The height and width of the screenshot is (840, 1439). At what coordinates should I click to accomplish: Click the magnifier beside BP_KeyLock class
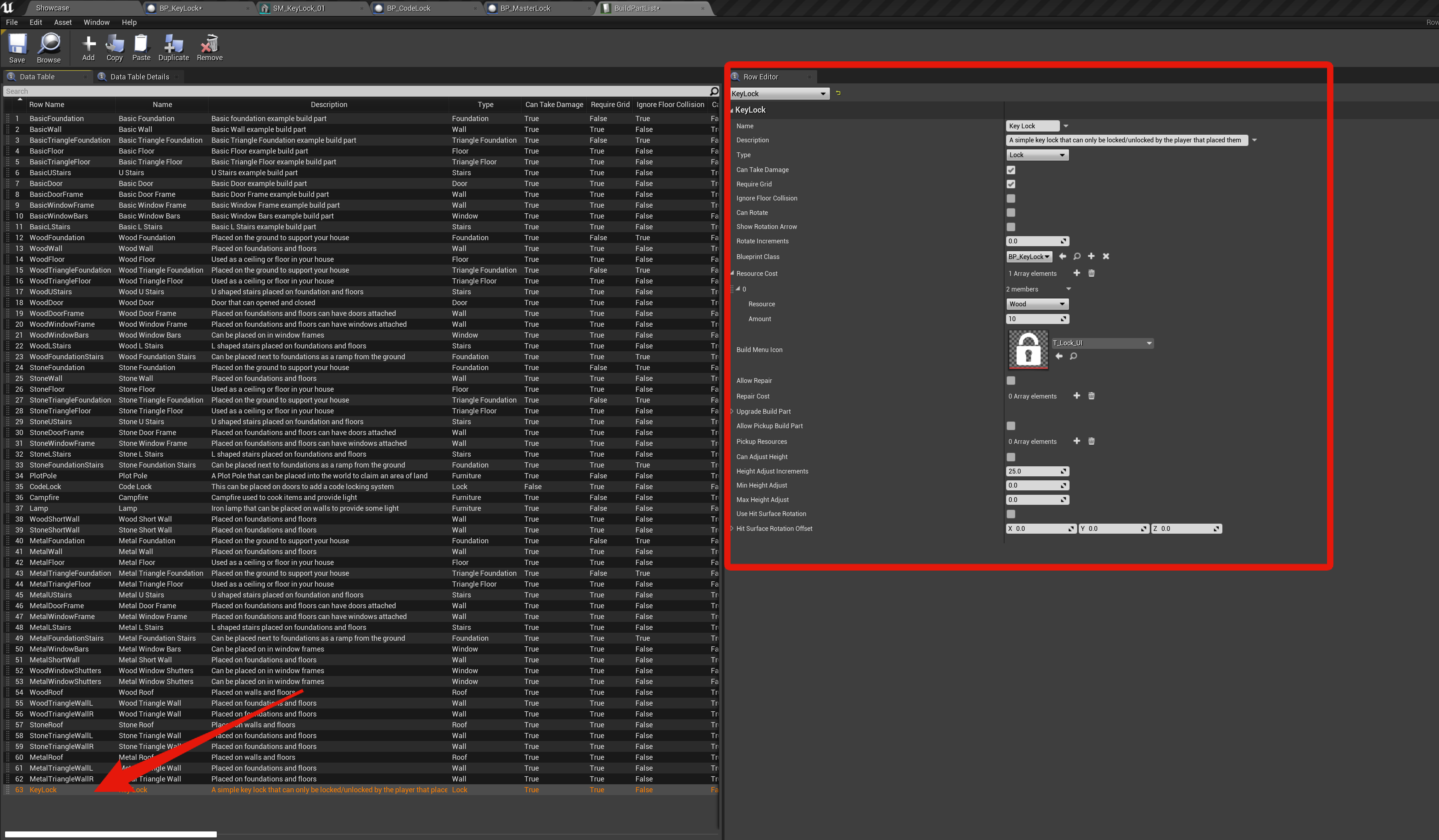coord(1076,256)
